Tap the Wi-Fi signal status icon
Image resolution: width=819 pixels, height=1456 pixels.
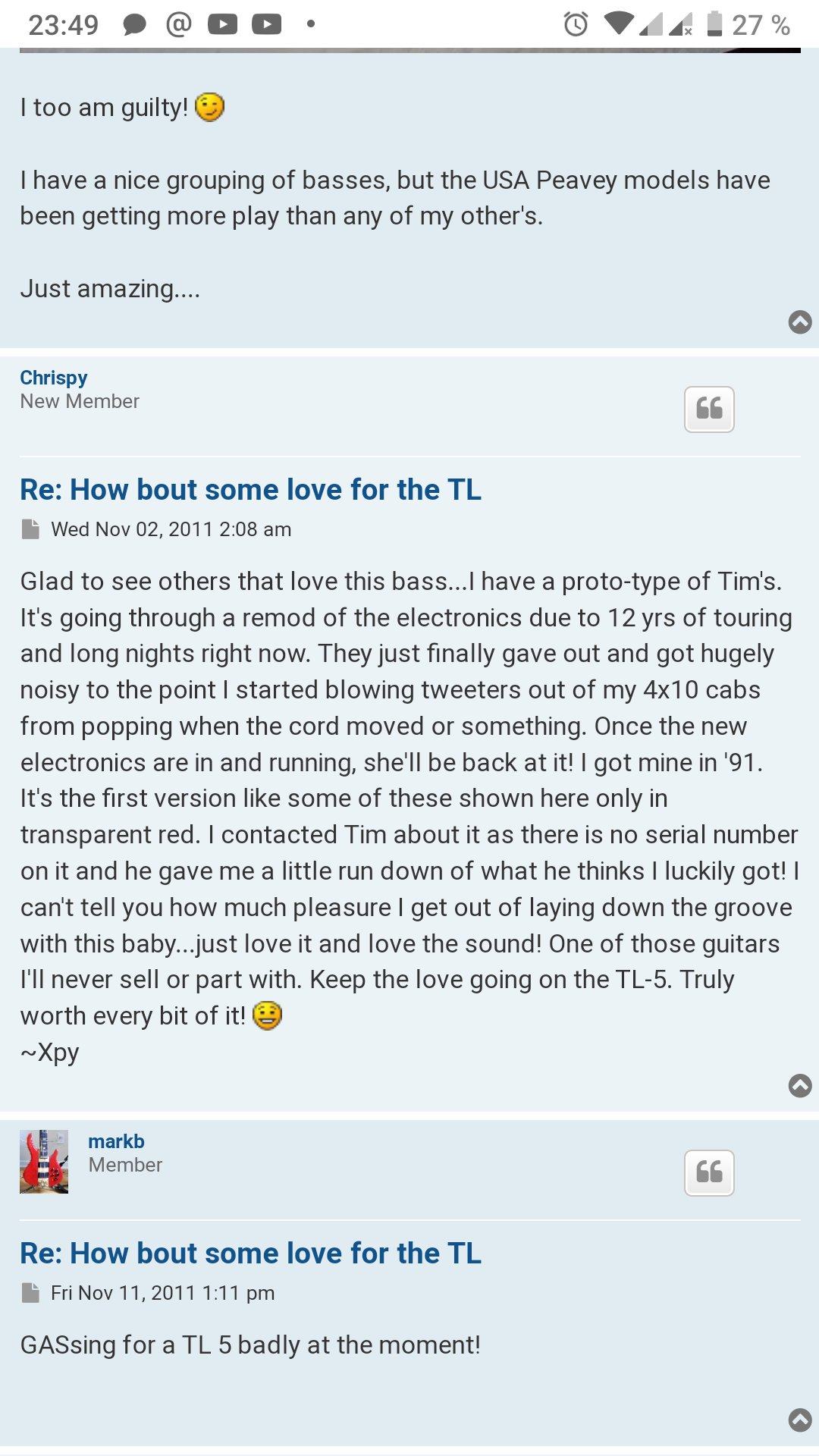coord(619,24)
